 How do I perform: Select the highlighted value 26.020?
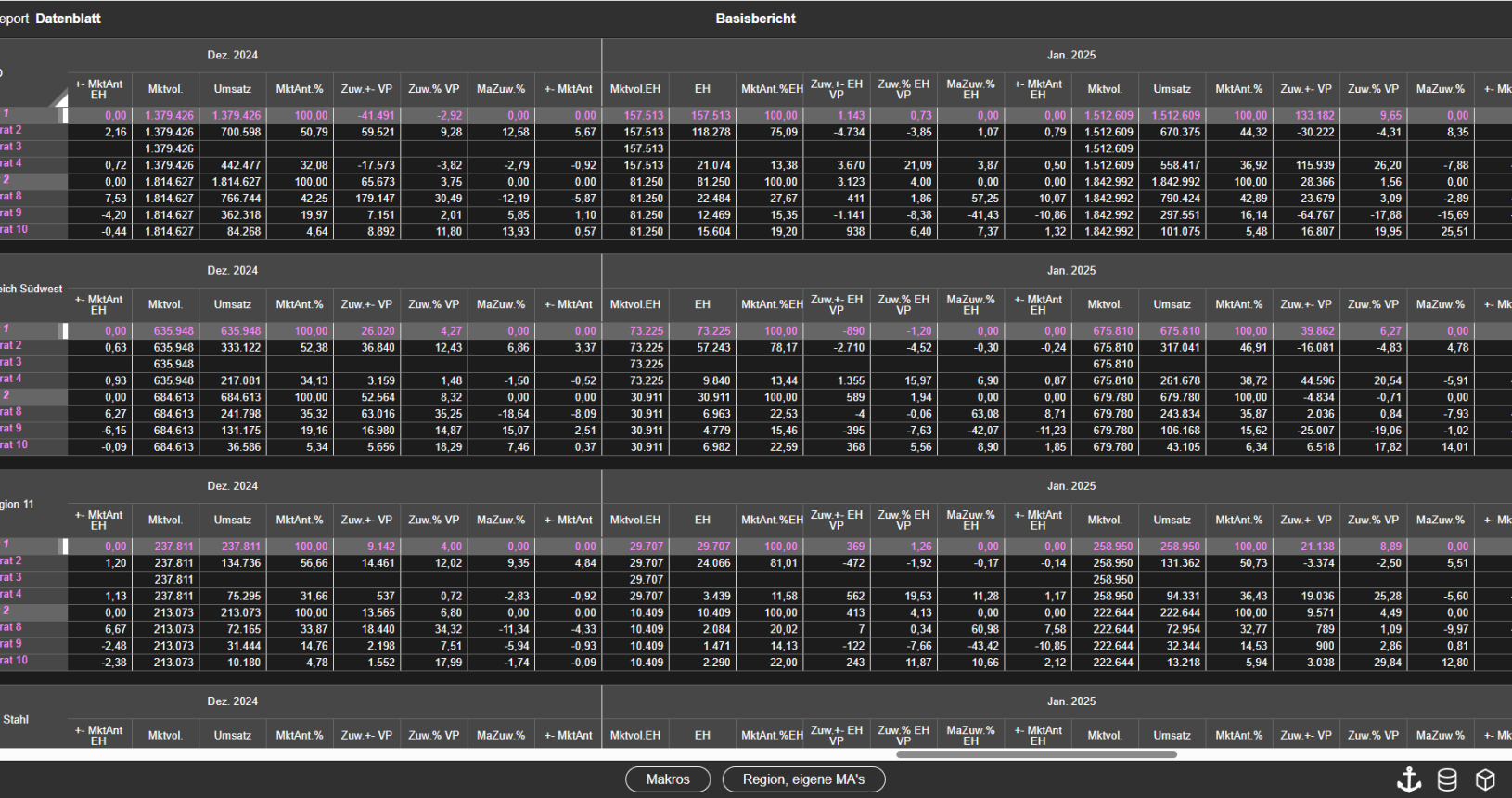click(x=367, y=331)
